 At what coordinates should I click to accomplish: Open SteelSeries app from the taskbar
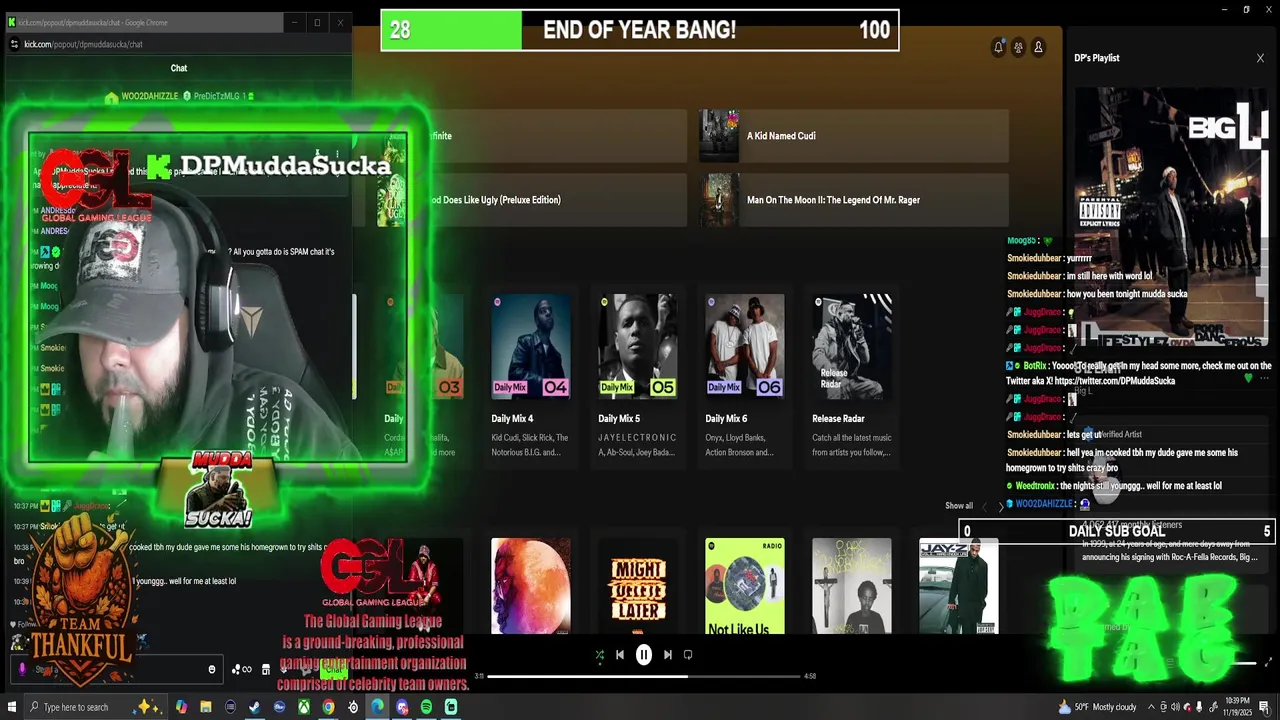353,707
